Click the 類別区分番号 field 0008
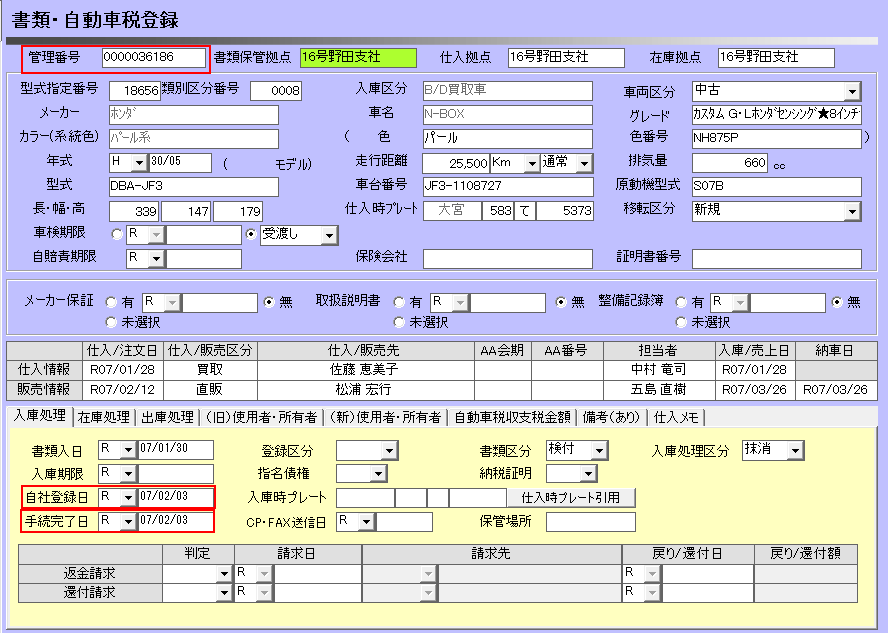The image size is (888, 633). click(276, 91)
